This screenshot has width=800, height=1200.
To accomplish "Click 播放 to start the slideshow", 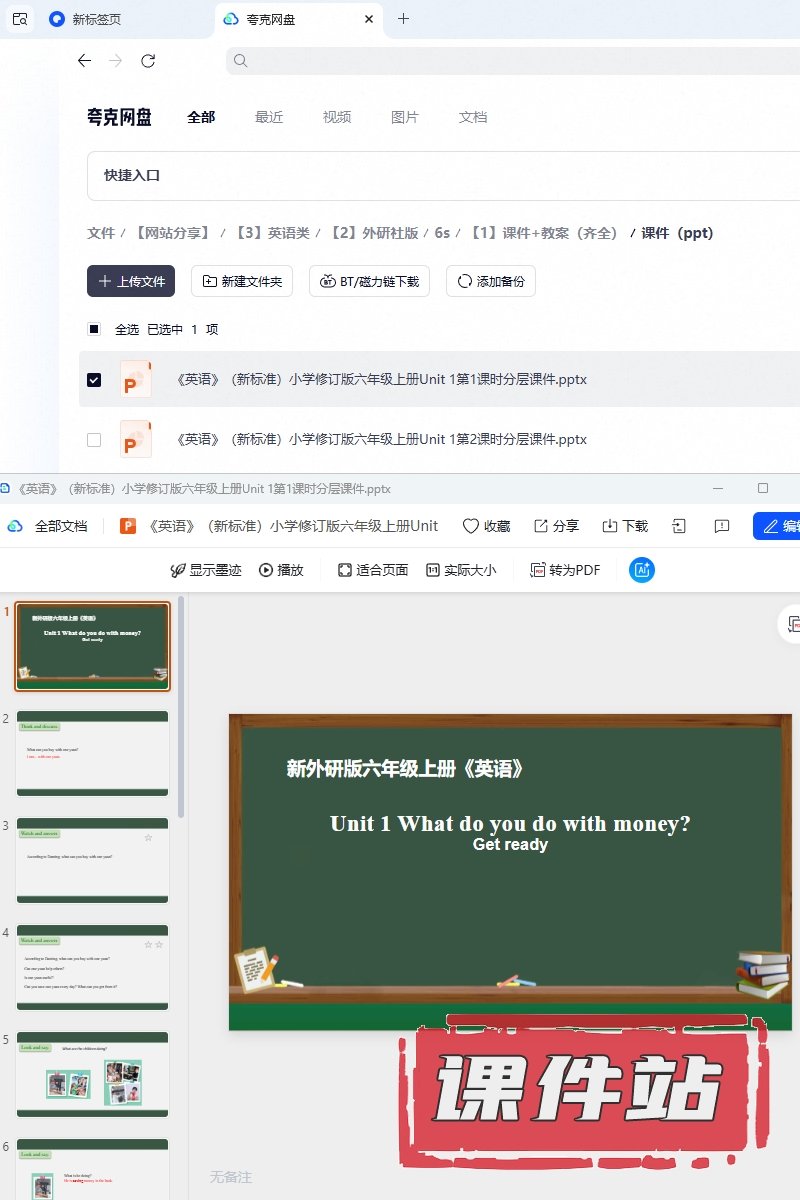I will (281, 570).
